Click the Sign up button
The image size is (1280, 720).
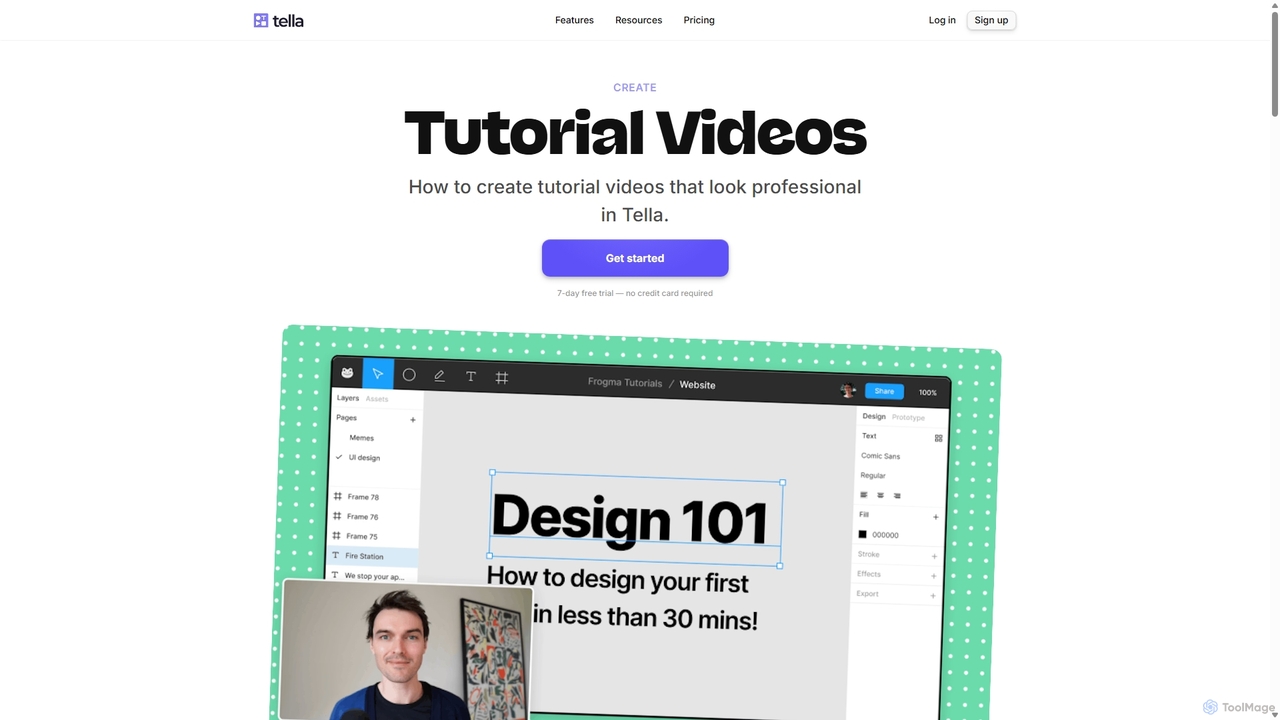point(991,20)
